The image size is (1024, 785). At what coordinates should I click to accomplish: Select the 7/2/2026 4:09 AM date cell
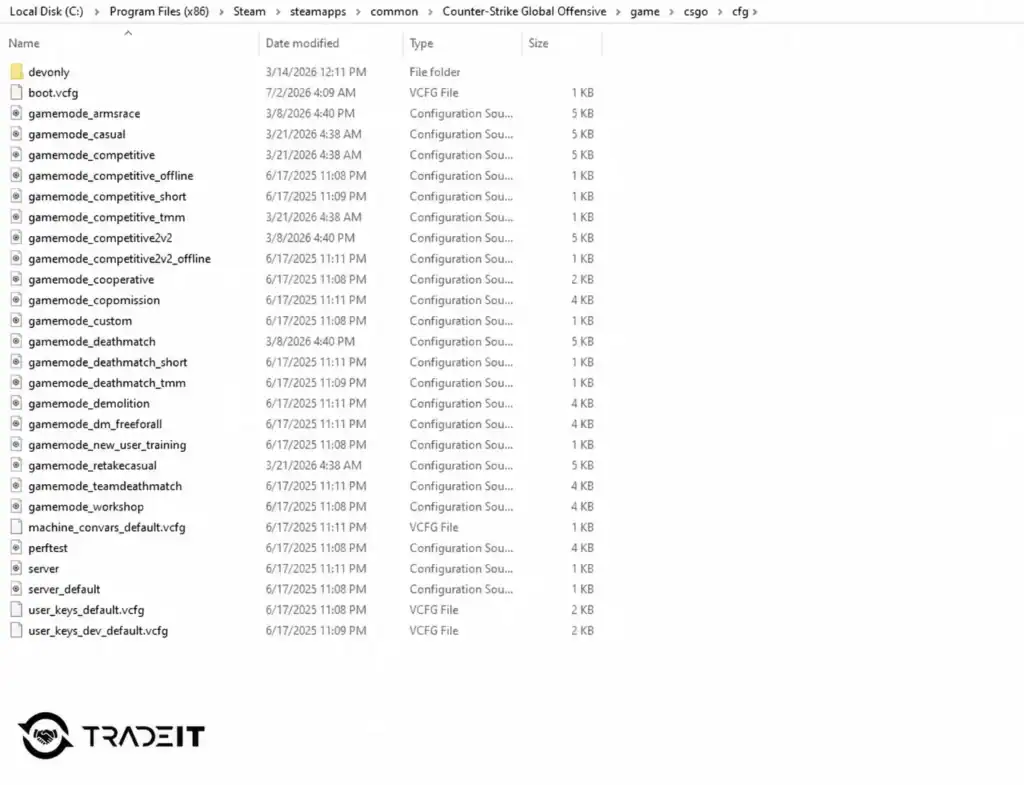tap(311, 93)
